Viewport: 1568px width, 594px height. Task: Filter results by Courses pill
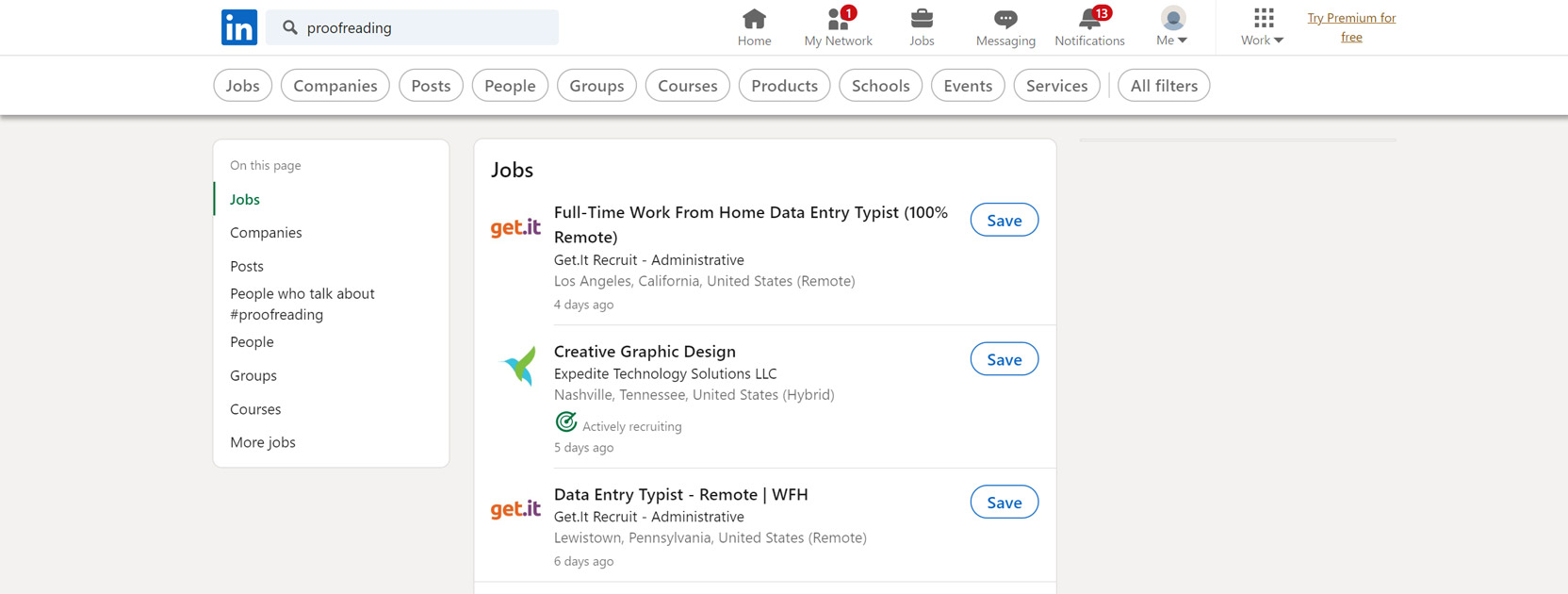click(x=687, y=86)
